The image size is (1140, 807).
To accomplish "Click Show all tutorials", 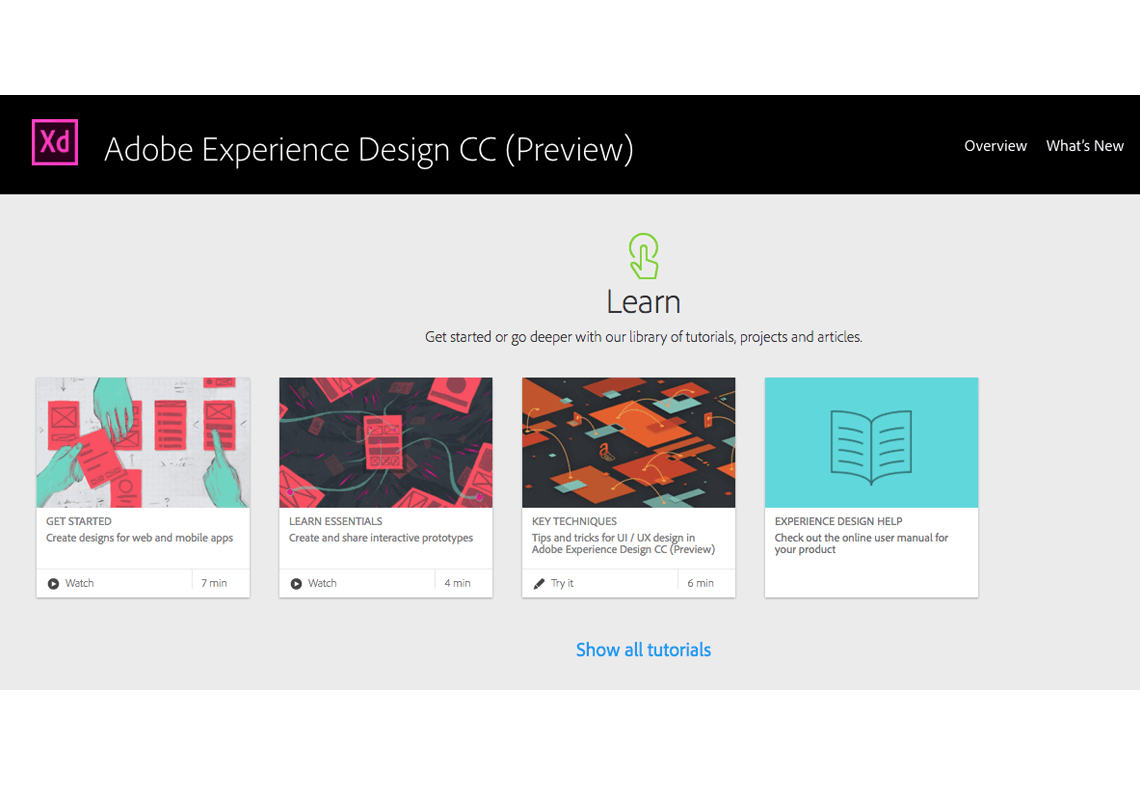I will [643, 649].
